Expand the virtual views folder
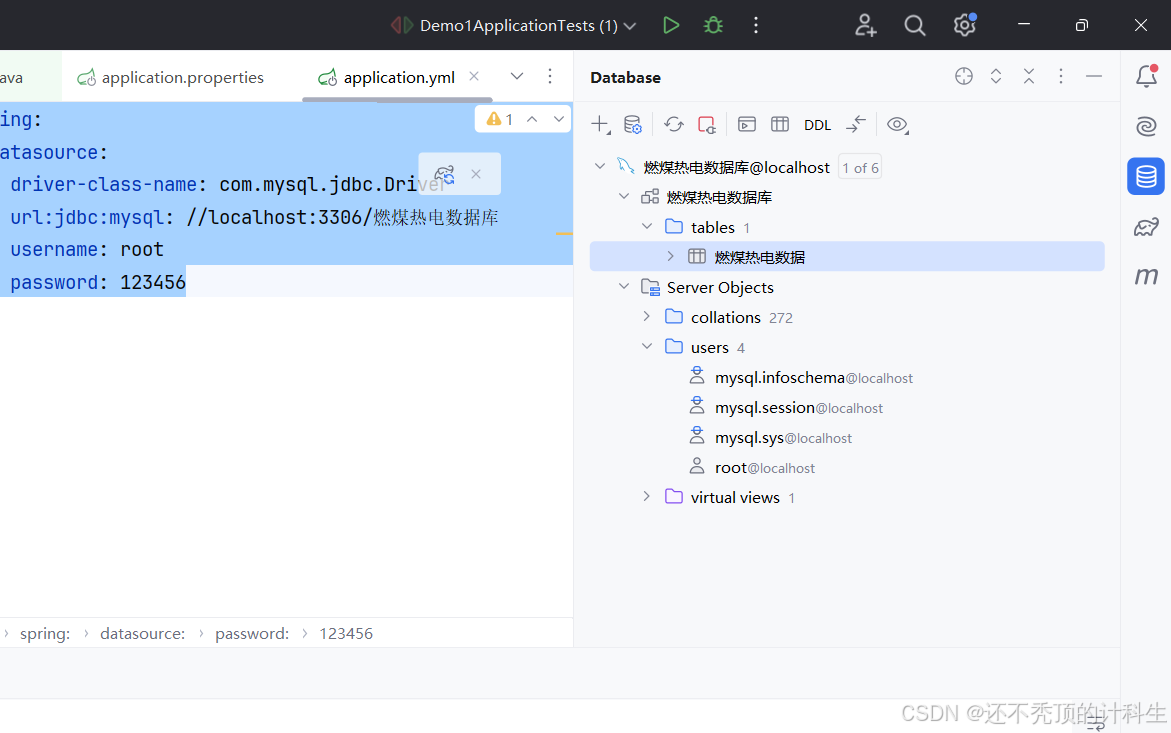 pos(647,496)
